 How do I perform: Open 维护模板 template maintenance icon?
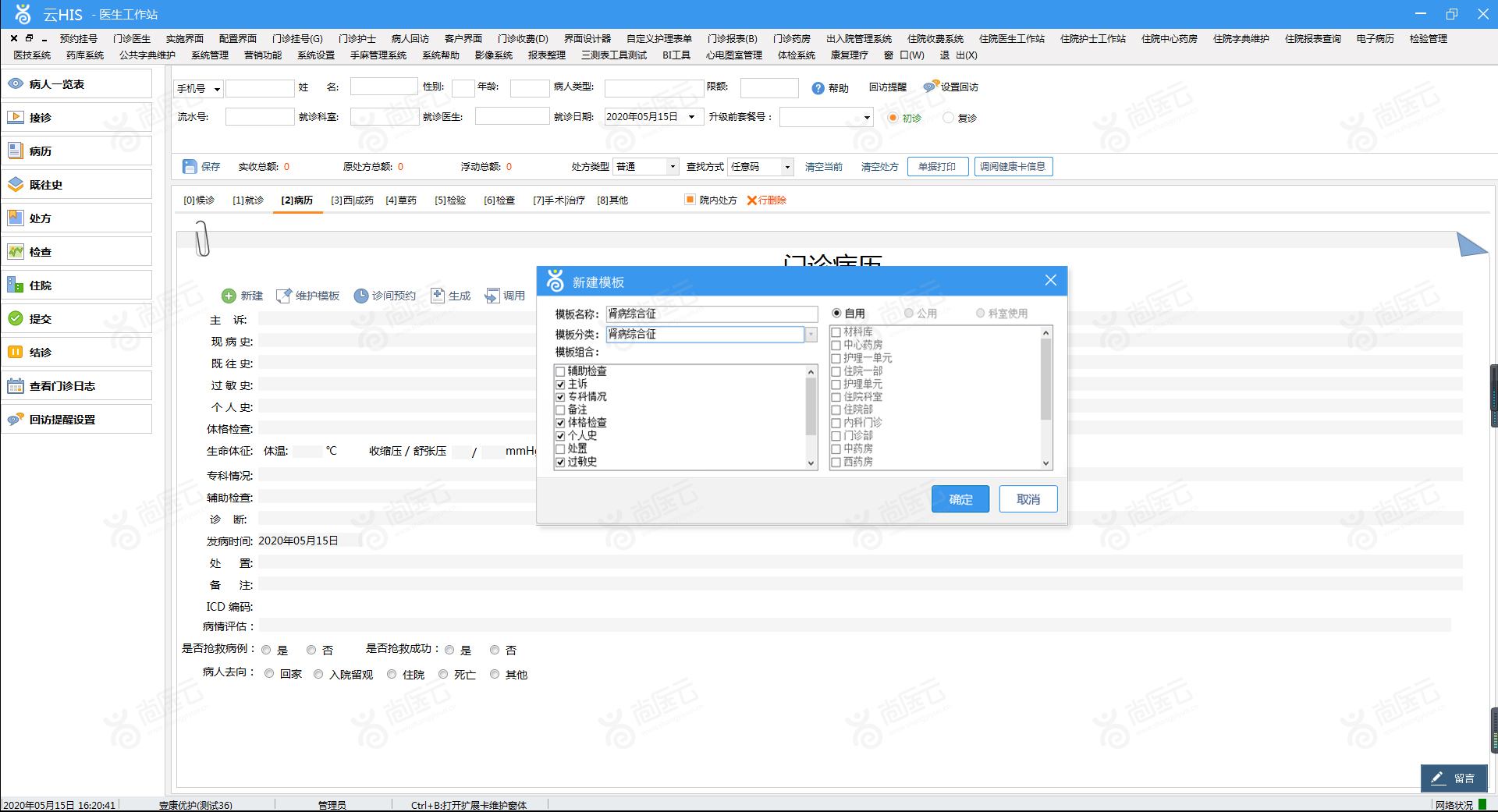pos(284,296)
